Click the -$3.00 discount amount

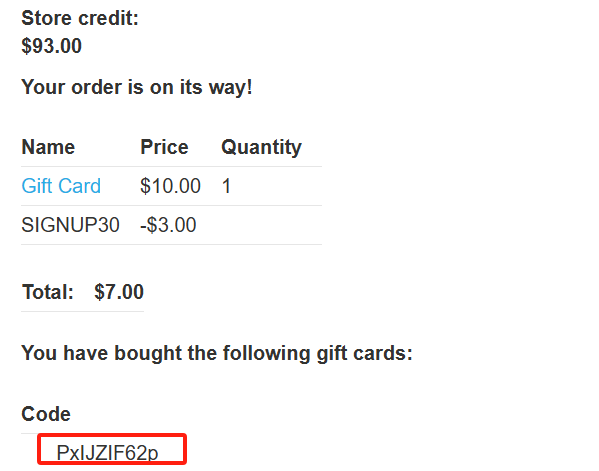(168, 225)
